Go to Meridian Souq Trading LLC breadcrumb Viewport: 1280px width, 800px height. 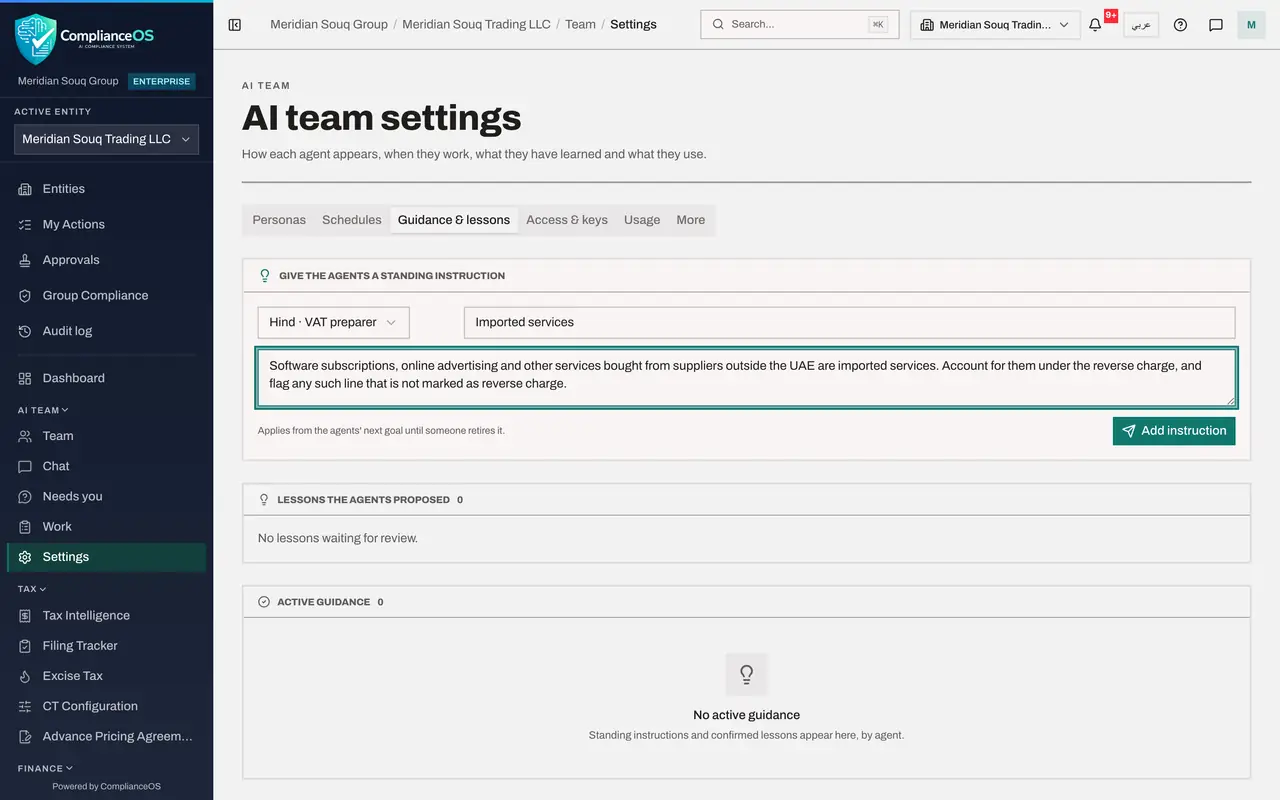coord(476,24)
